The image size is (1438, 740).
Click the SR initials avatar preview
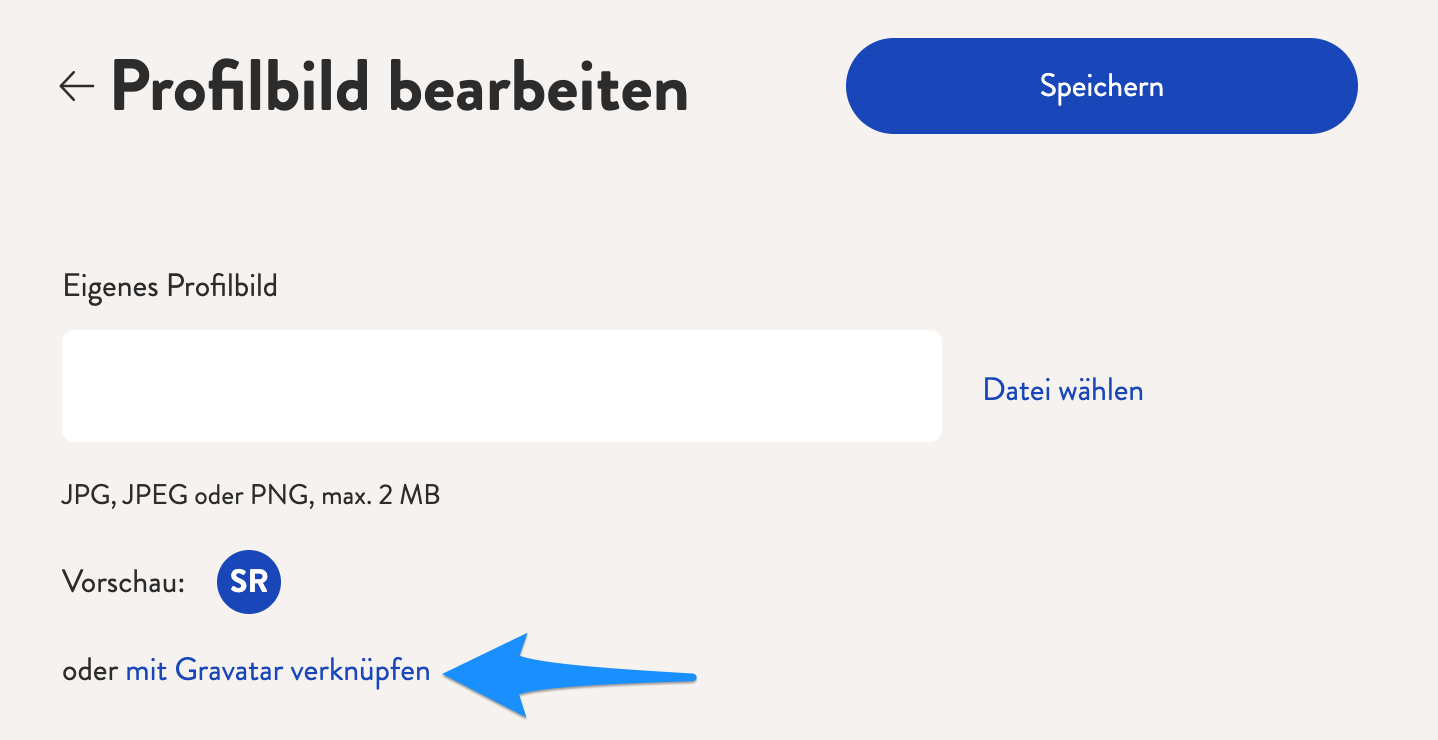click(x=249, y=582)
